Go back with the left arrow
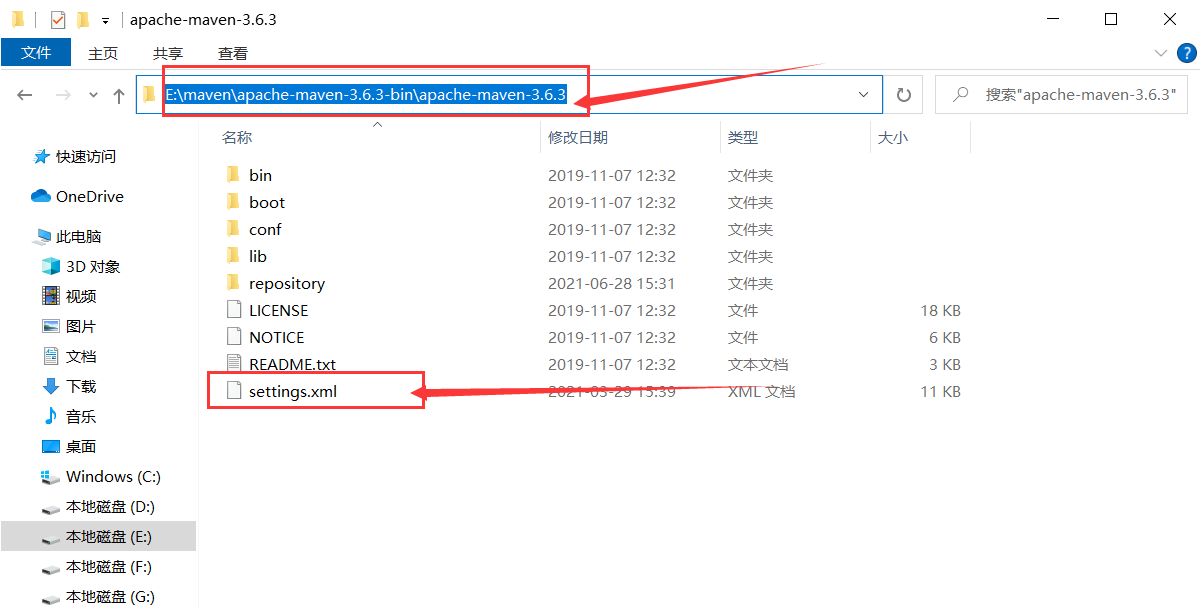This screenshot has width=1201, height=608. (x=25, y=95)
